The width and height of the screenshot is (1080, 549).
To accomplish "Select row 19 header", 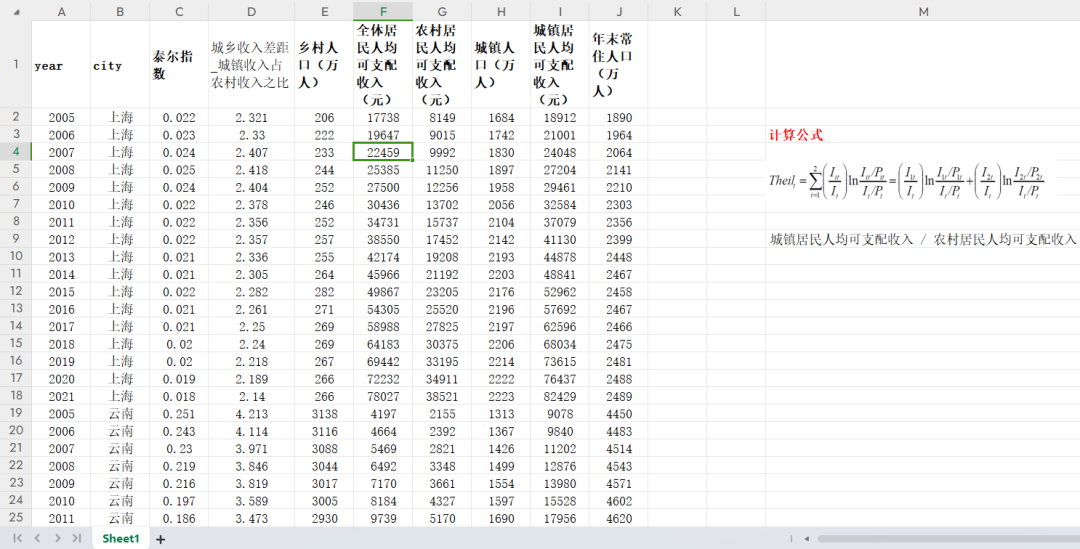I will tap(16, 413).
